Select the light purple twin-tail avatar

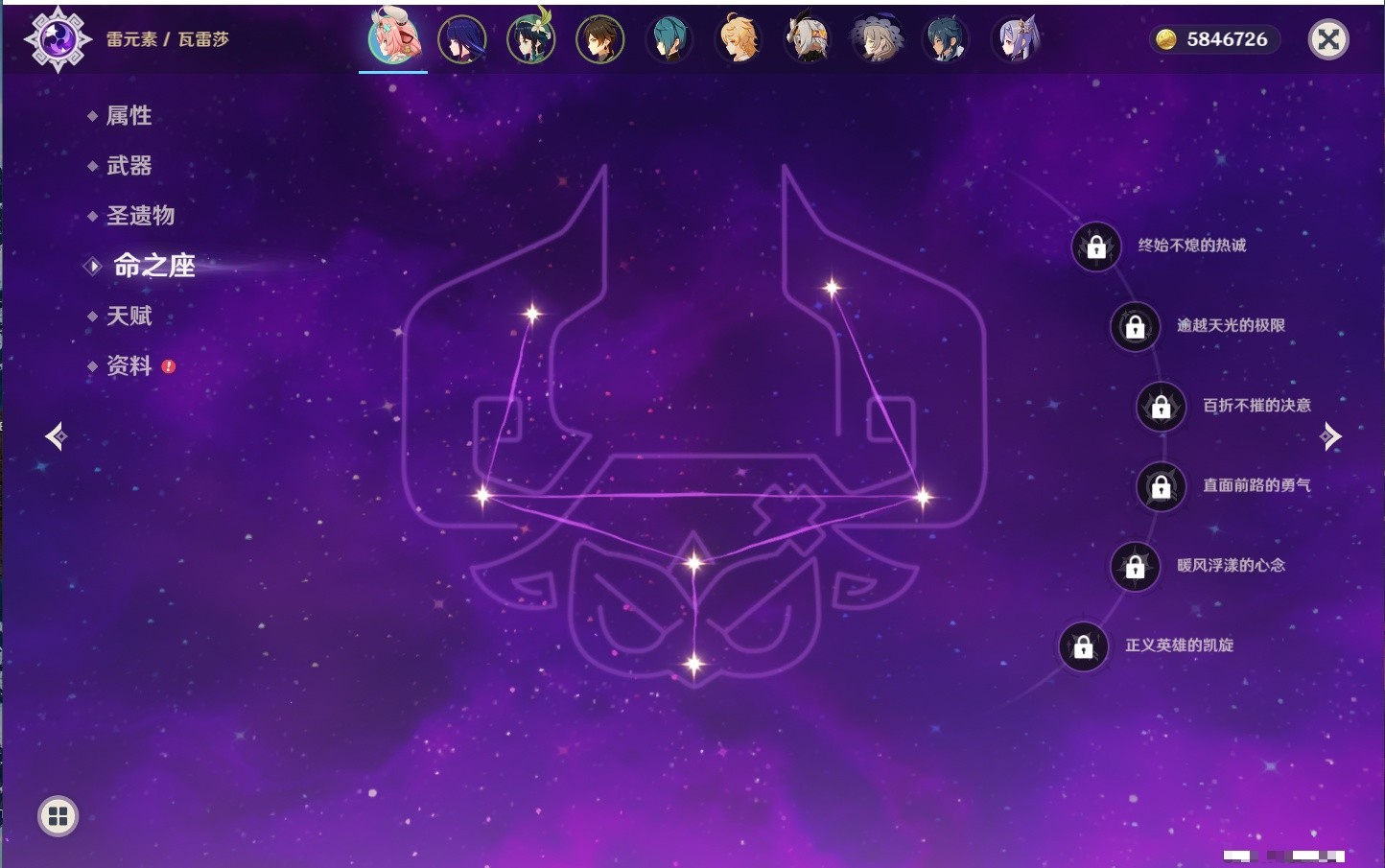tap(1015, 39)
